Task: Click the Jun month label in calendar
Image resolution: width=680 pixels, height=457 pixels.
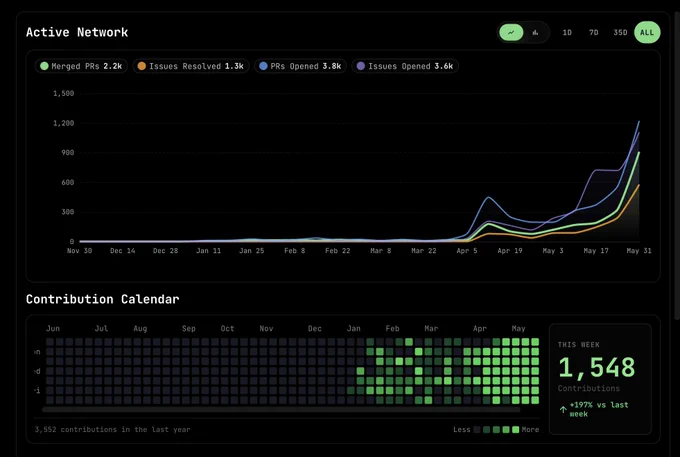Action: [x=53, y=329]
